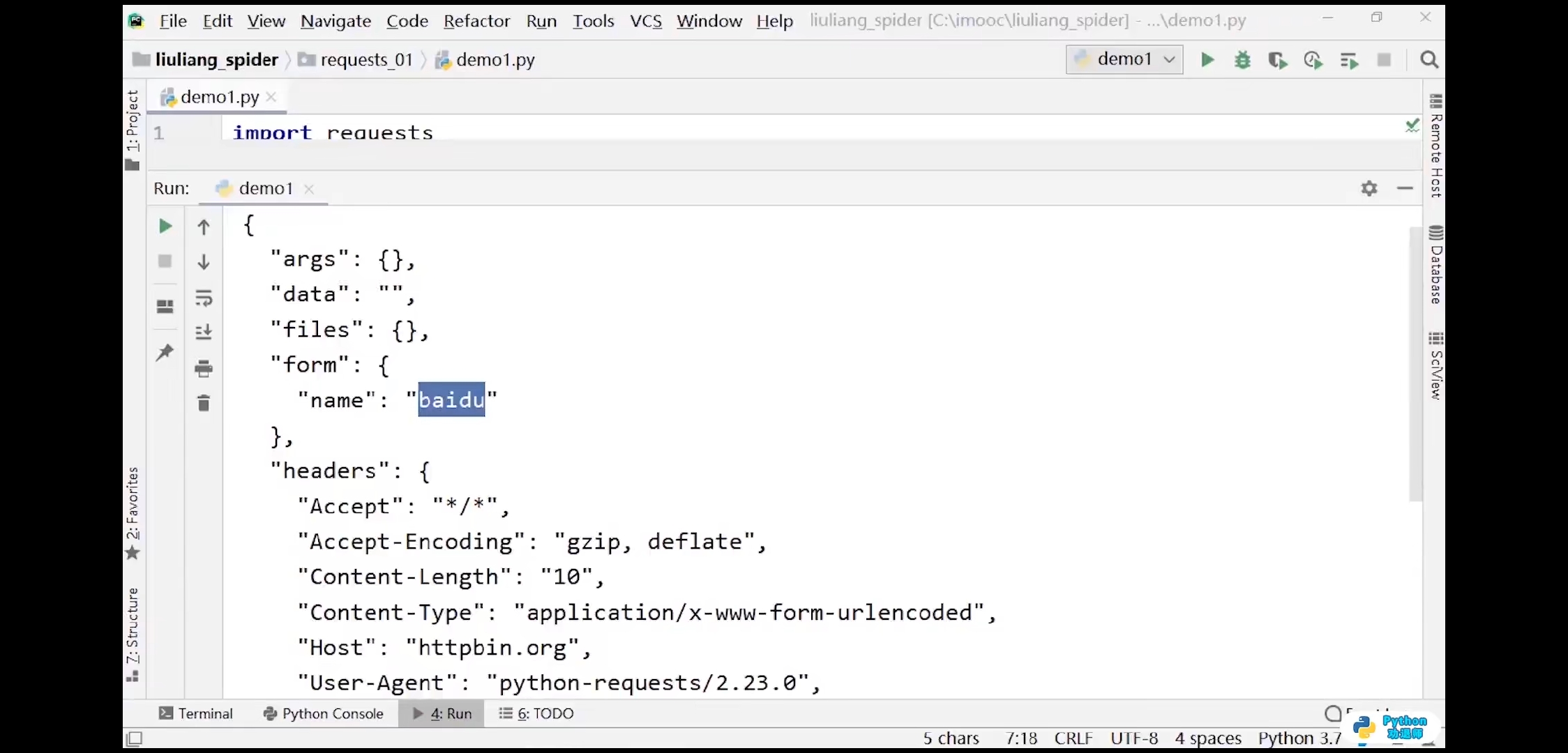The height and width of the screenshot is (753, 1568).
Task: Click the trash Clear All icon
Action: point(204,403)
